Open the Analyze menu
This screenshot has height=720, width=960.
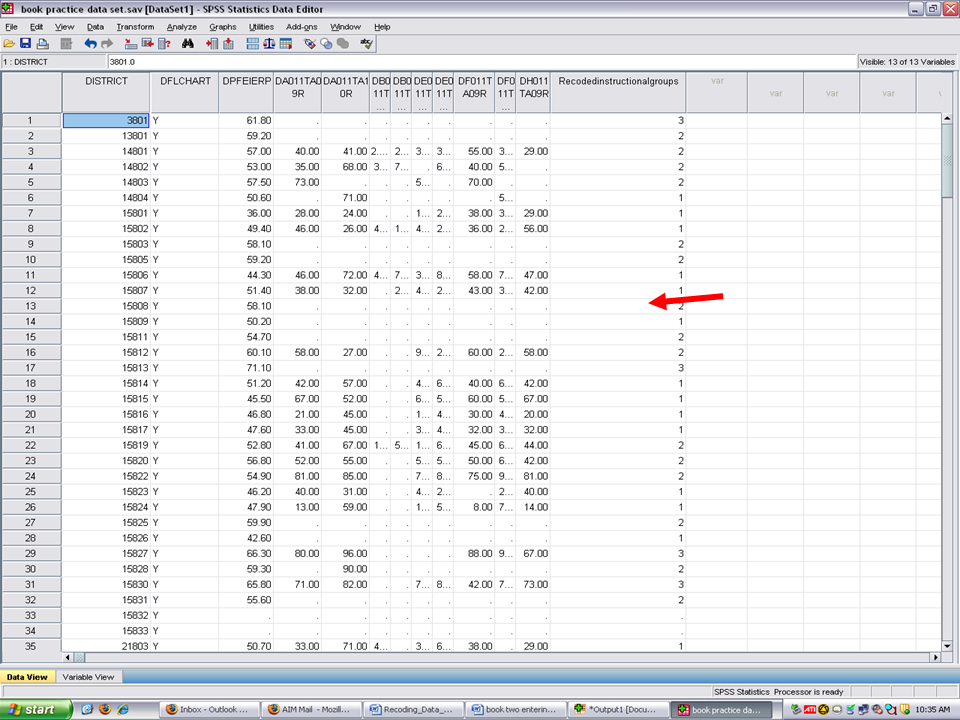pos(181,27)
